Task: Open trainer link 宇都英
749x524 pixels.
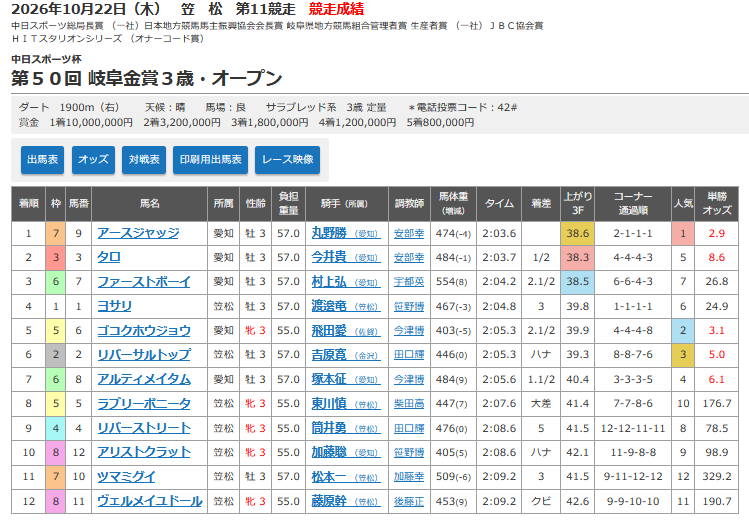Action: (409, 282)
